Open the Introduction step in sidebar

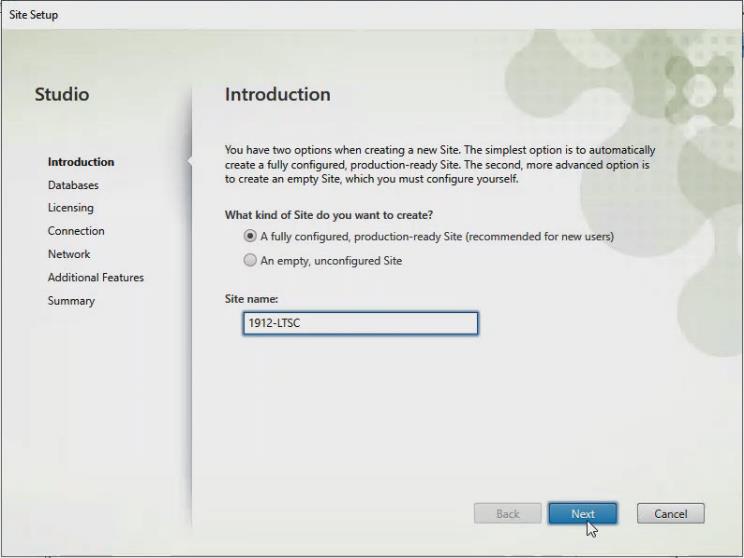point(81,162)
